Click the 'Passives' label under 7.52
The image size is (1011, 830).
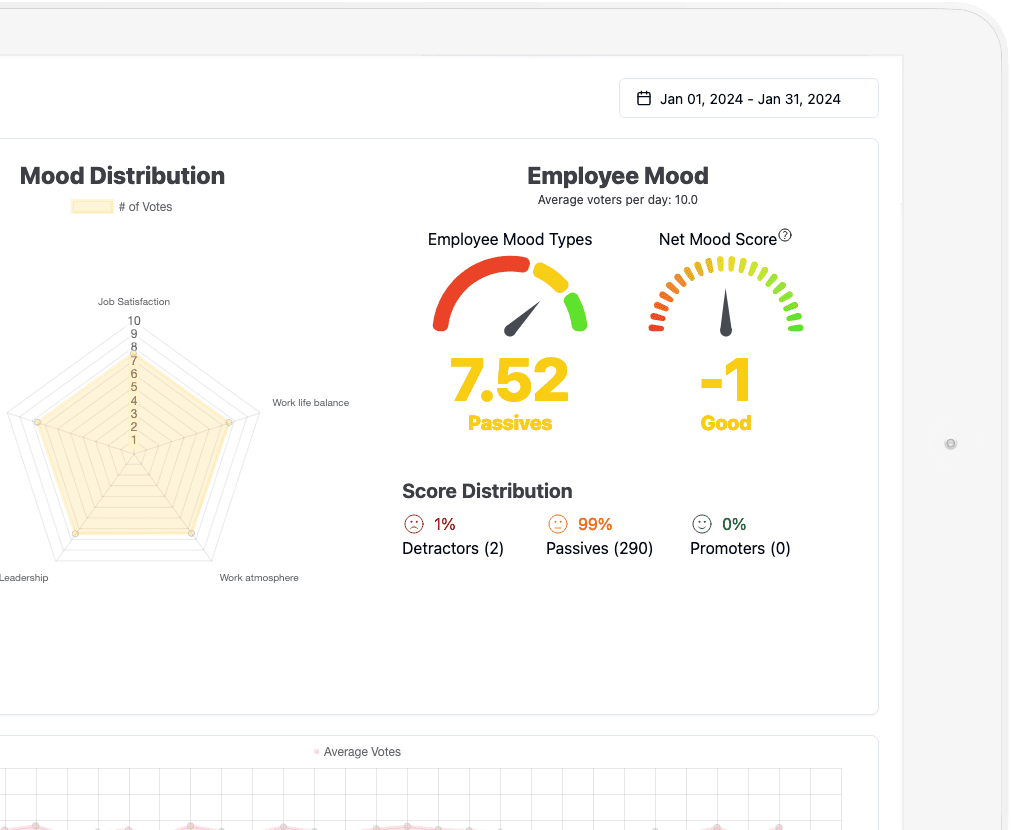coord(510,423)
